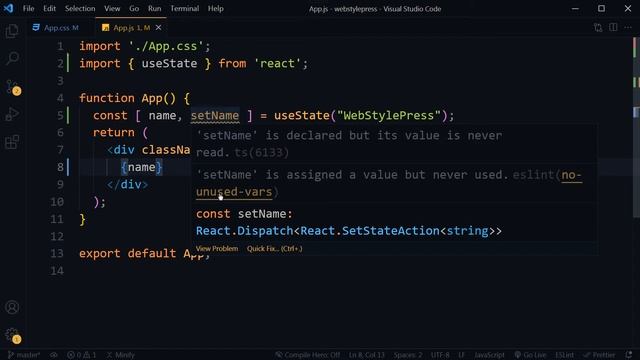The height and width of the screenshot is (360, 640).
Task: Close the App.js tab
Action: (158, 27)
